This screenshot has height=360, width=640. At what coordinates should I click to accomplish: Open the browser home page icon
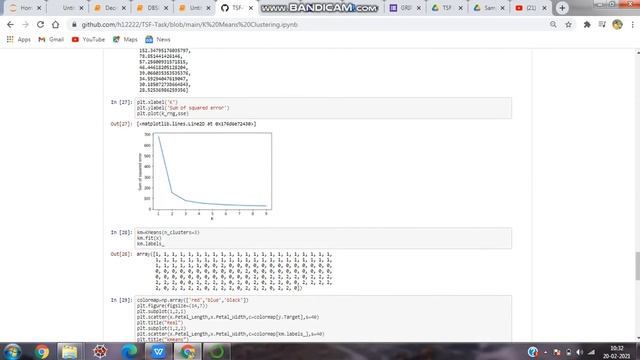(x=56, y=24)
